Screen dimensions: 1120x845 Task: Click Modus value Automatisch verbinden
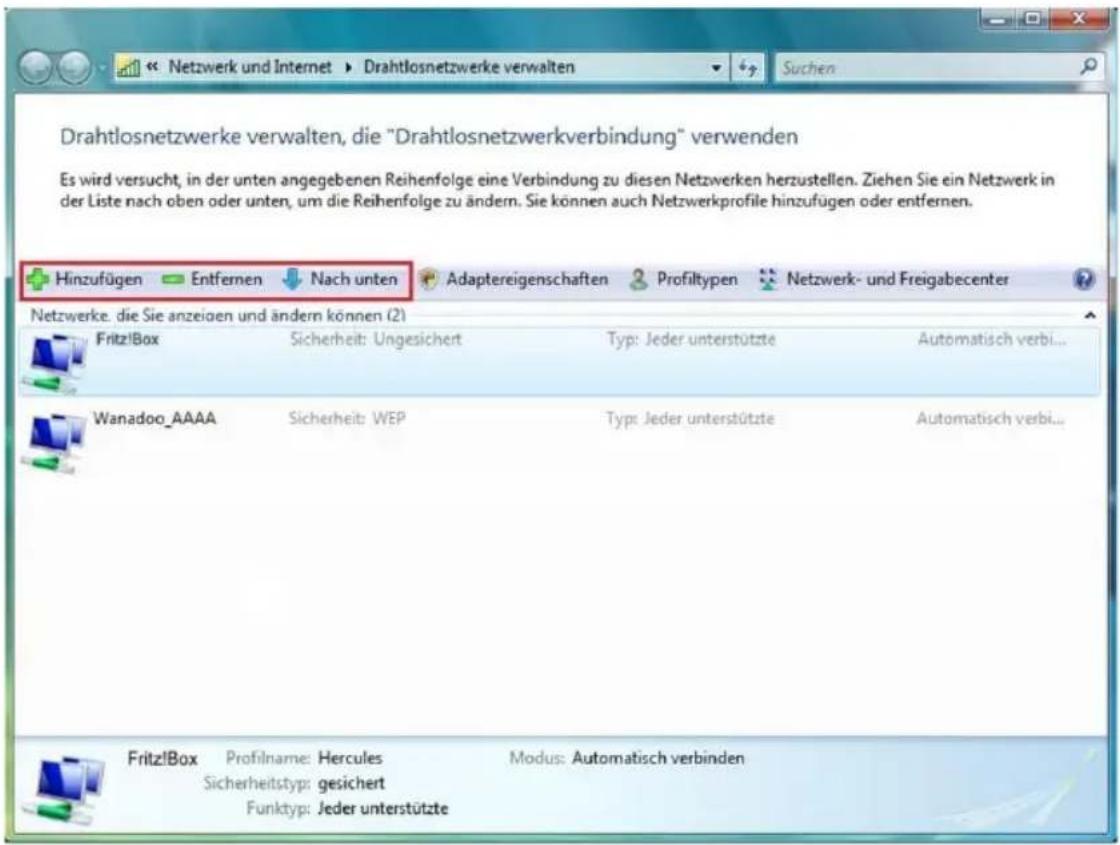pyautogui.click(x=658, y=758)
